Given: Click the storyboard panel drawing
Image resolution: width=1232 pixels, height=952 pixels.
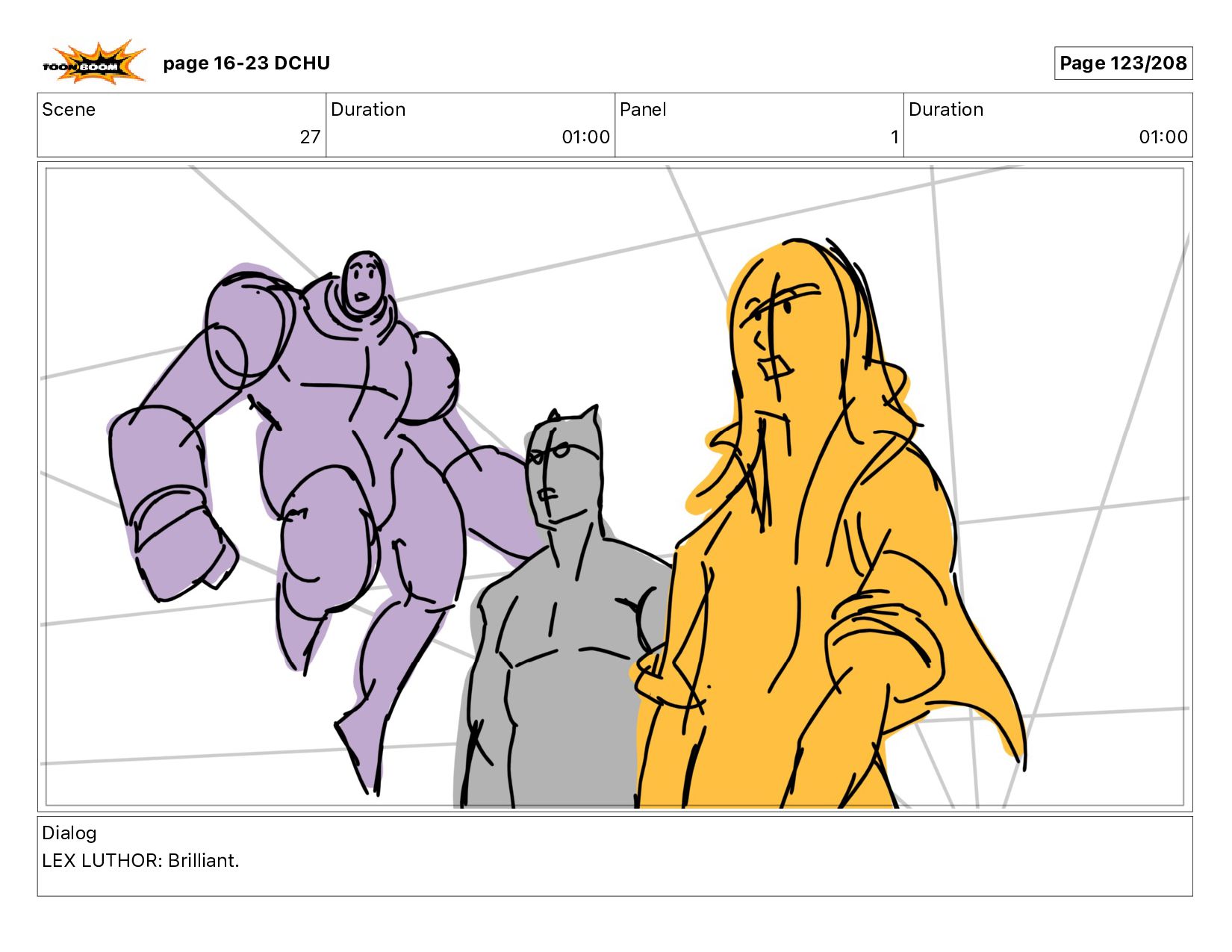Looking at the screenshot, I should (x=615, y=487).
